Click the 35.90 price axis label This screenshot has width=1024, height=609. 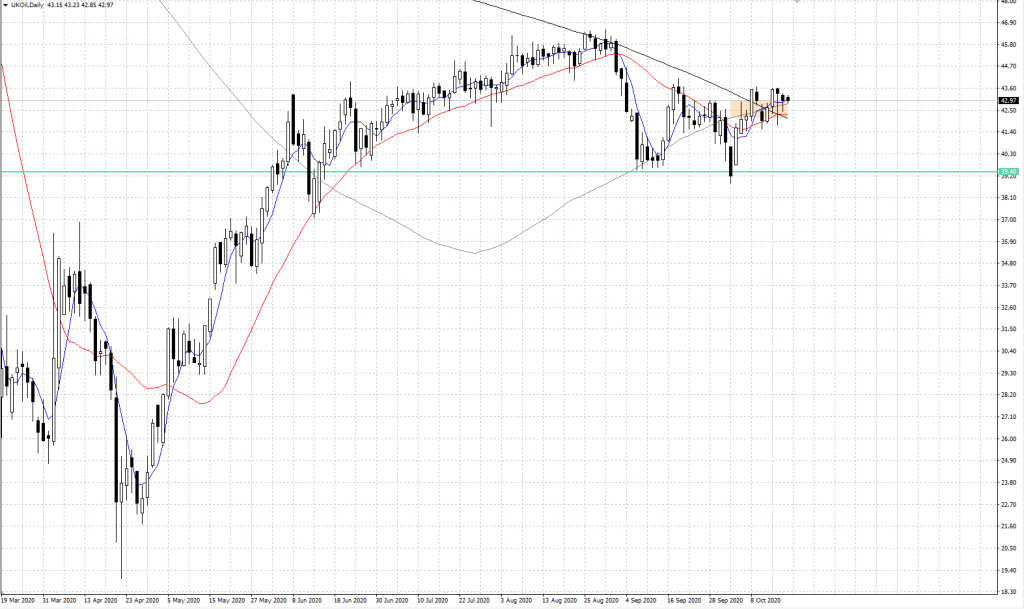point(1008,241)
